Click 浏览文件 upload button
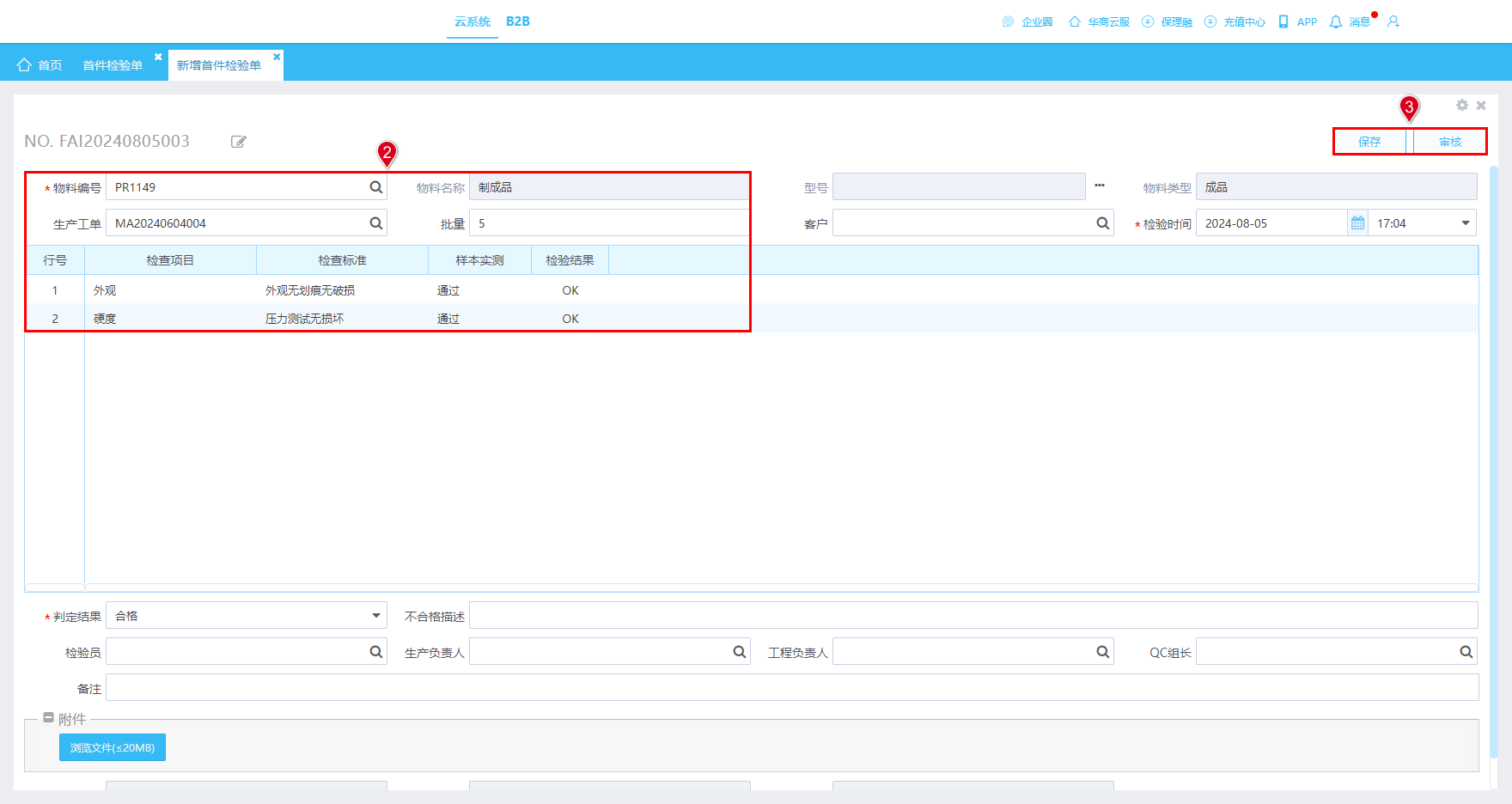Viewport: 1512px width, 804px height. [113, 747]
